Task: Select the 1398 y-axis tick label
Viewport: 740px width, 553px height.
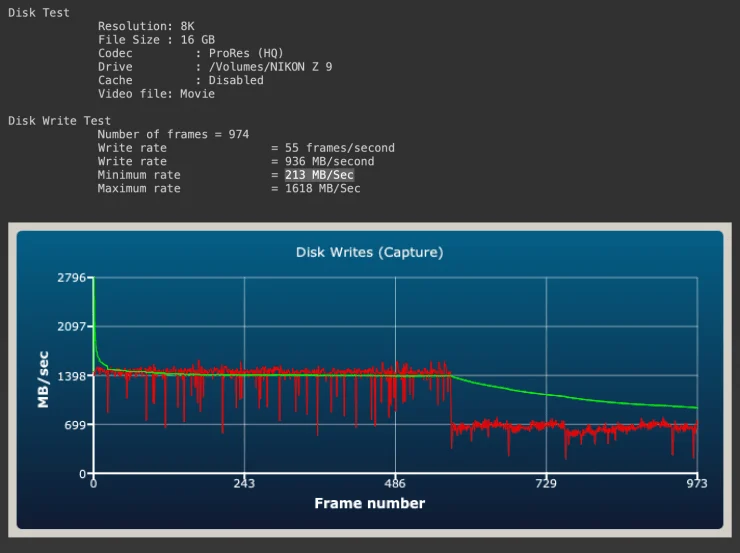Action: (x=71, y=376)
